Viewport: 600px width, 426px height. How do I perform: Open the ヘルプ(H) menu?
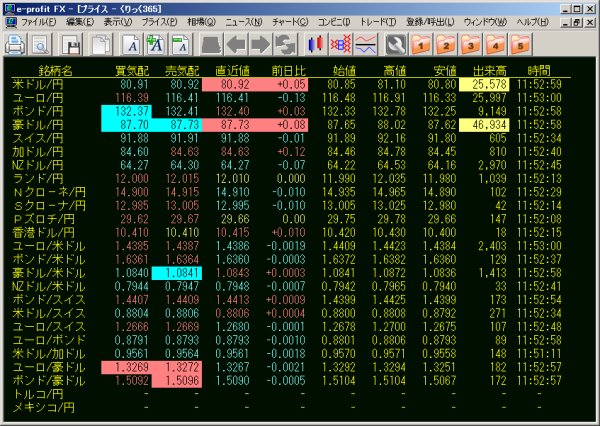532,22
